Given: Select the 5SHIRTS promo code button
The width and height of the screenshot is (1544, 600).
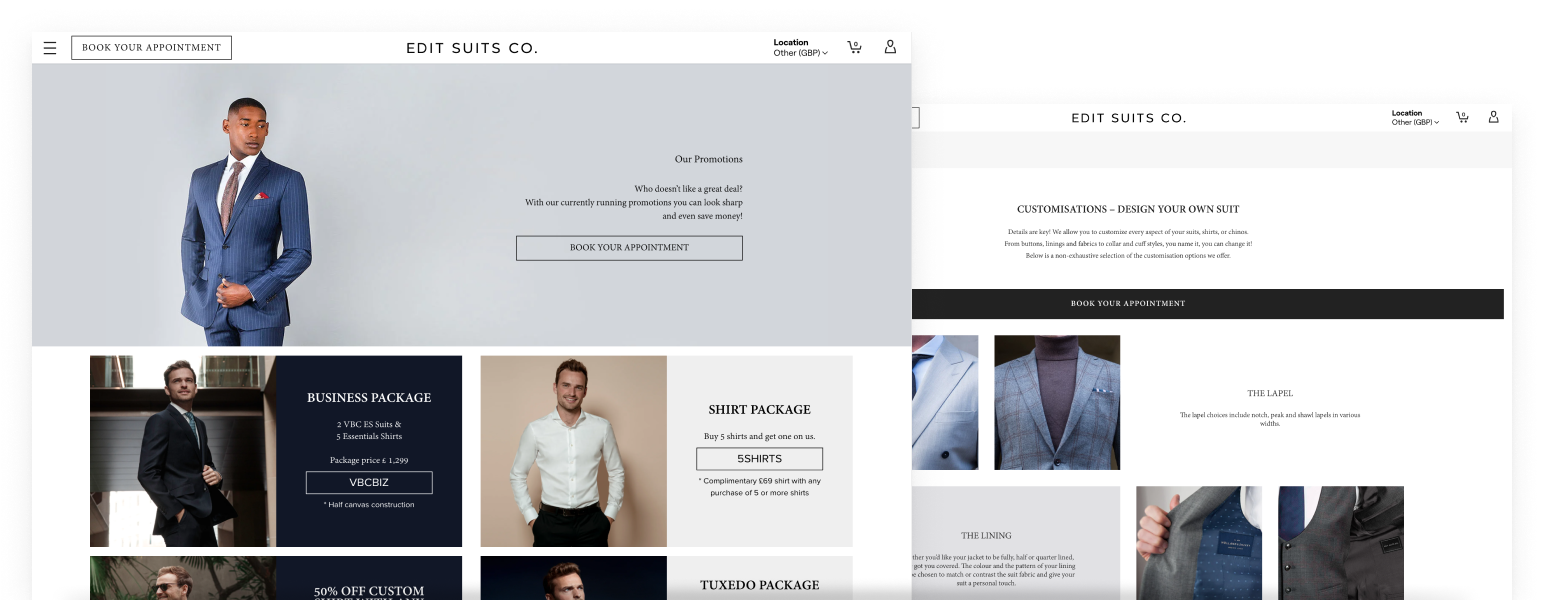Looking at the screenshot, I should click(x=759, y=459).
